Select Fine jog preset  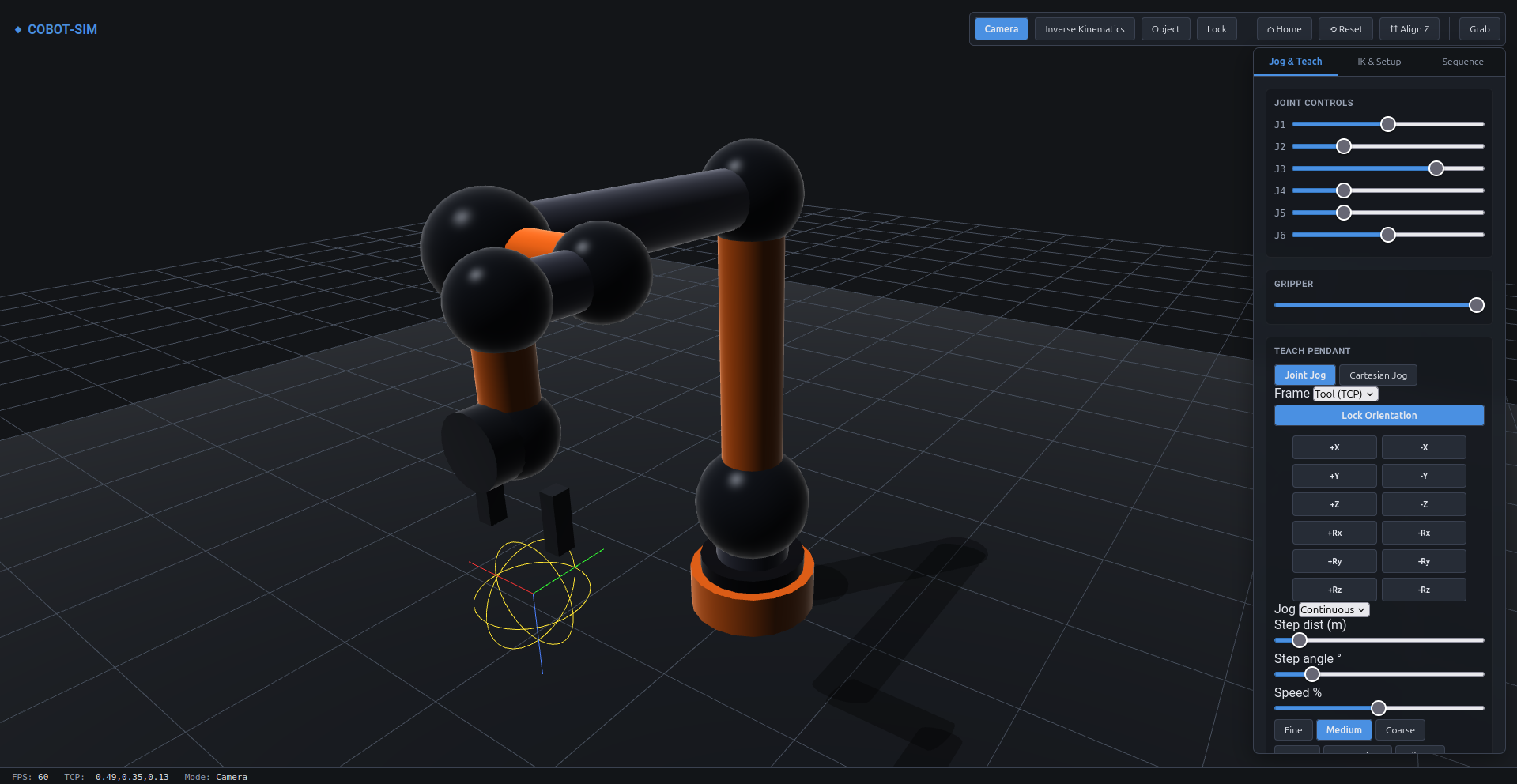[1293, 730]
